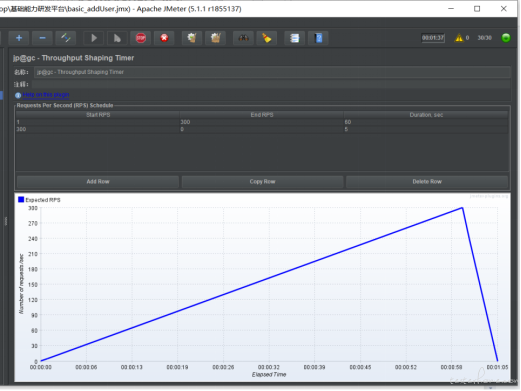
Task: Click the yellow warning triangle log icon
Action: [x=459, y=38]
